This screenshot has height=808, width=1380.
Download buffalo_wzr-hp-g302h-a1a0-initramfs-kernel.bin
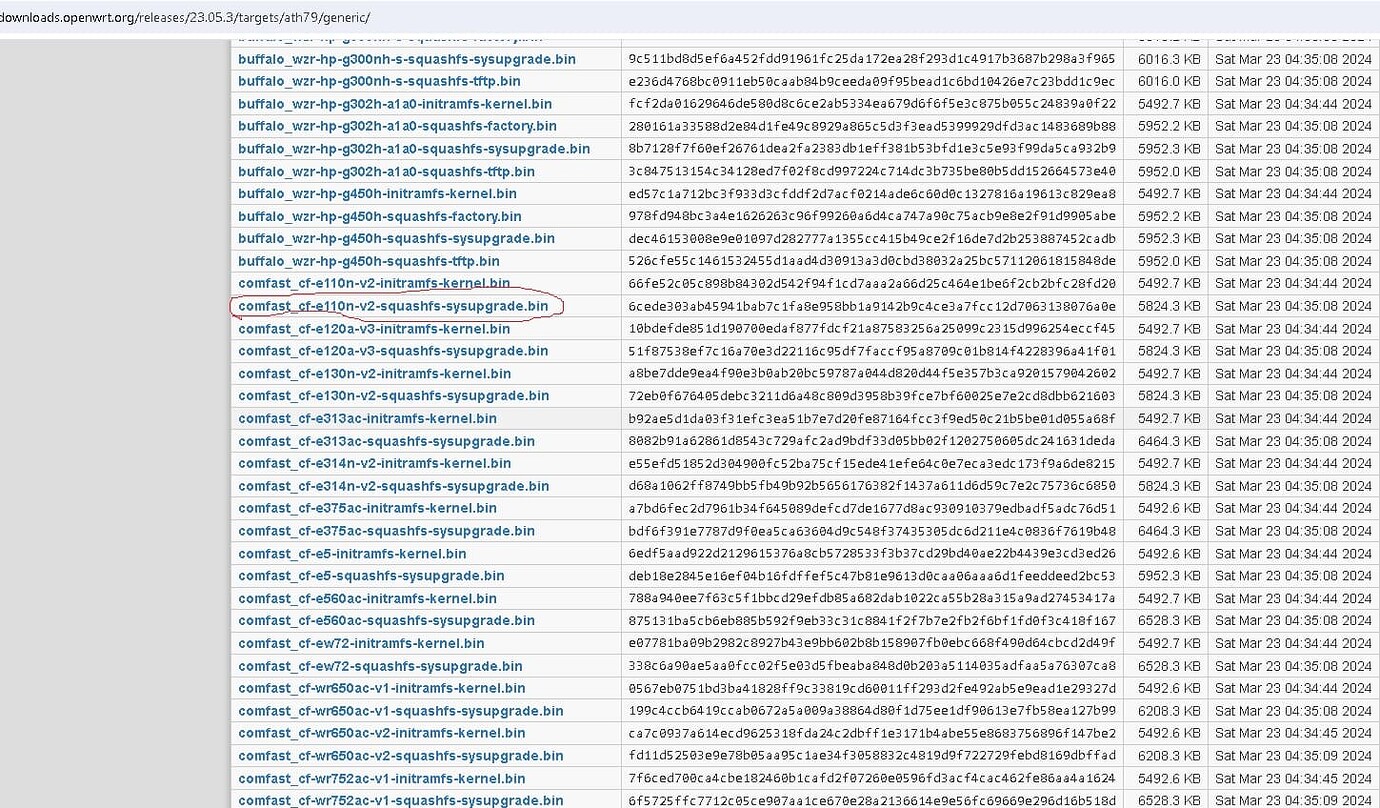pos(394,104)
